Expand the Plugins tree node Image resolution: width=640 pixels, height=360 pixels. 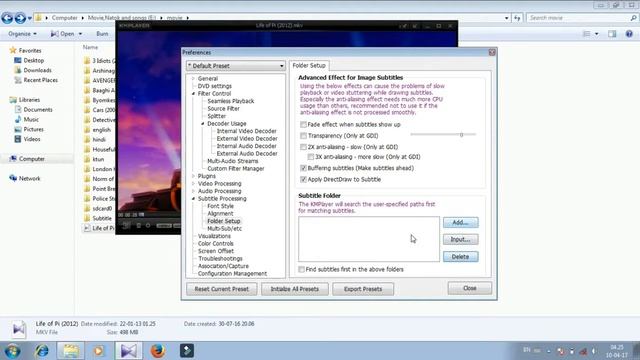coord(193,176)
